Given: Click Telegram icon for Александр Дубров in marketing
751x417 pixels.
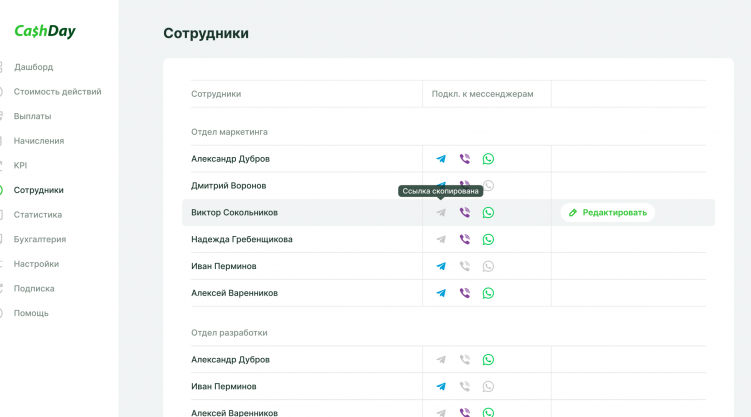Looking at the screenshot, I should [x=441, y=159].
